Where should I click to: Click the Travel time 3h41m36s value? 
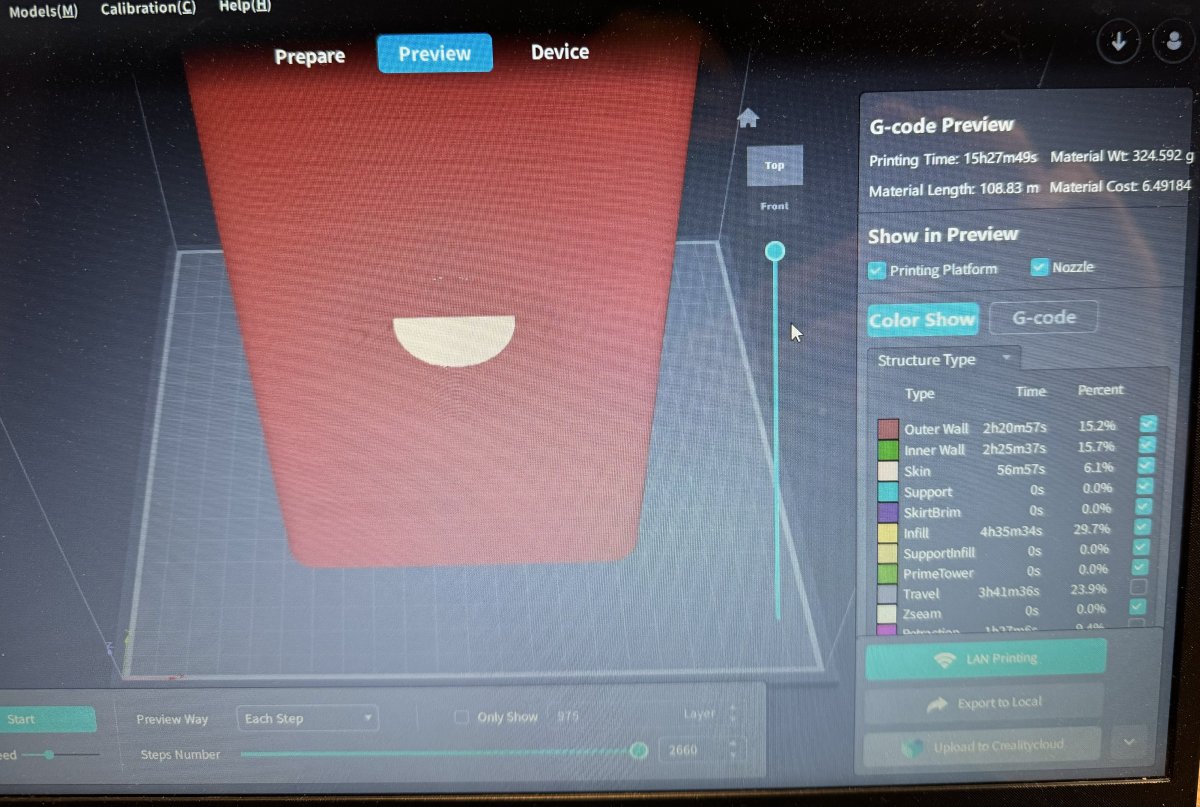[1010, 592]
